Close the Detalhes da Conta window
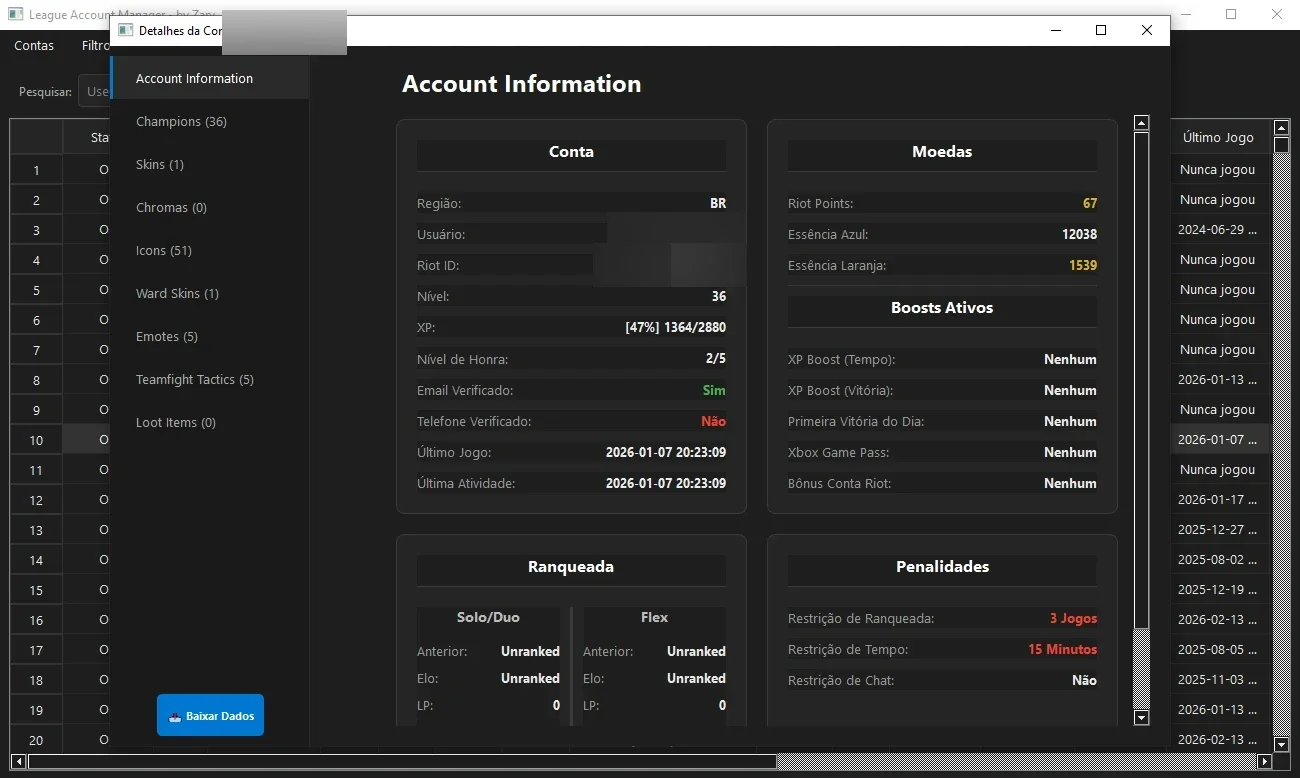 point(1147,30)
